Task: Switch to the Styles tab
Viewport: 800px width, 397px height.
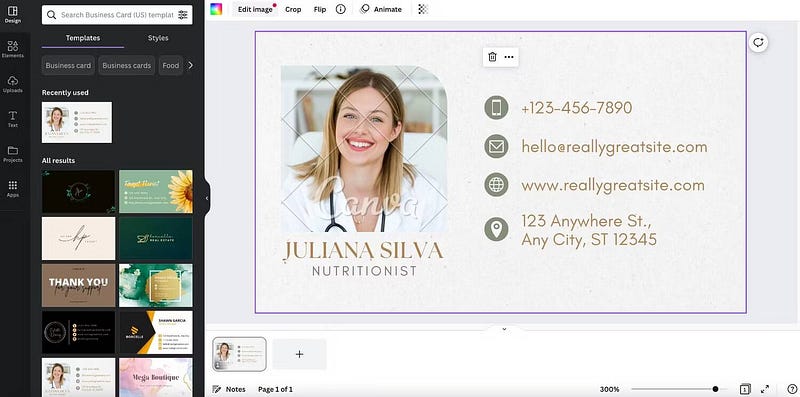Action: pos(158,38)
